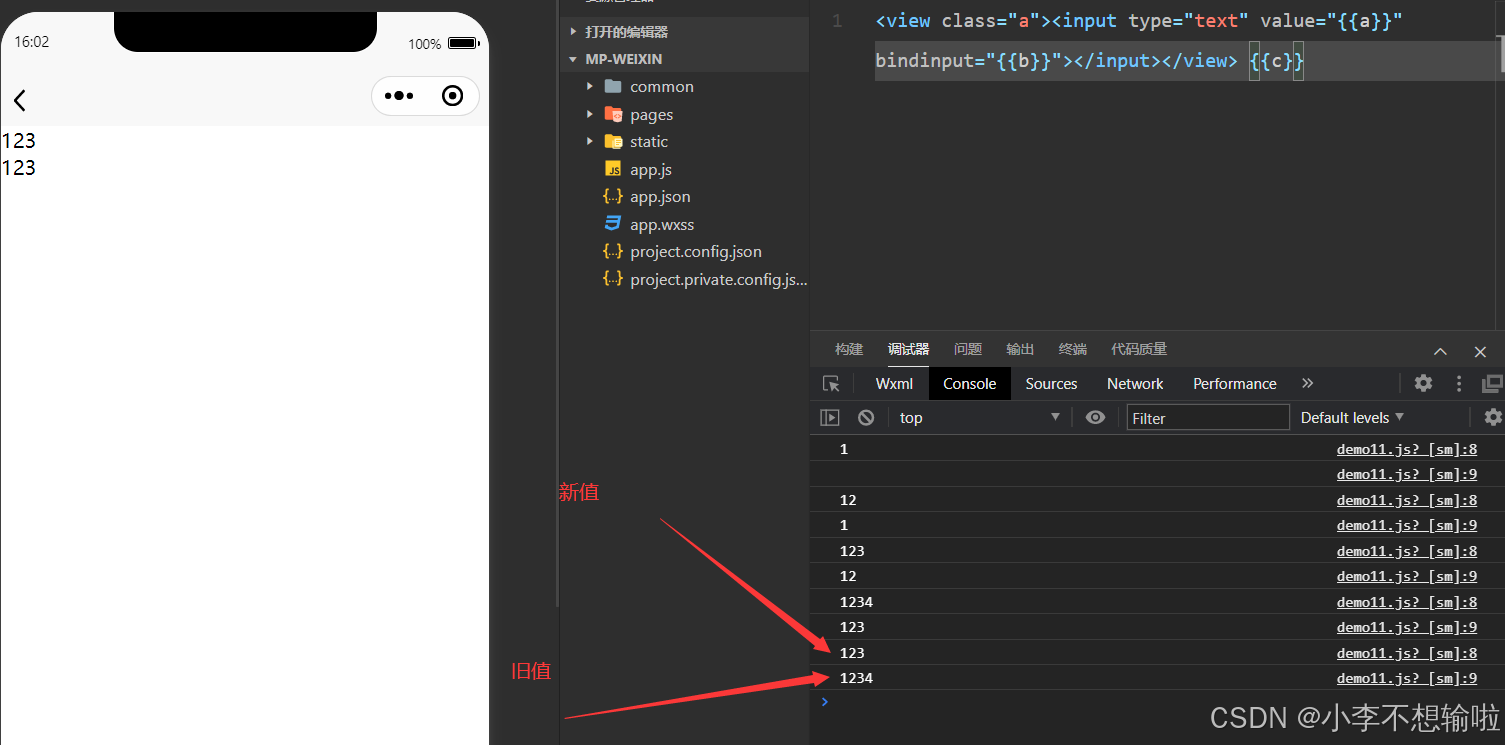Click the console prompt chevron input line
The width and height of the screenshot is (1505, 745).
point(1157,702)
